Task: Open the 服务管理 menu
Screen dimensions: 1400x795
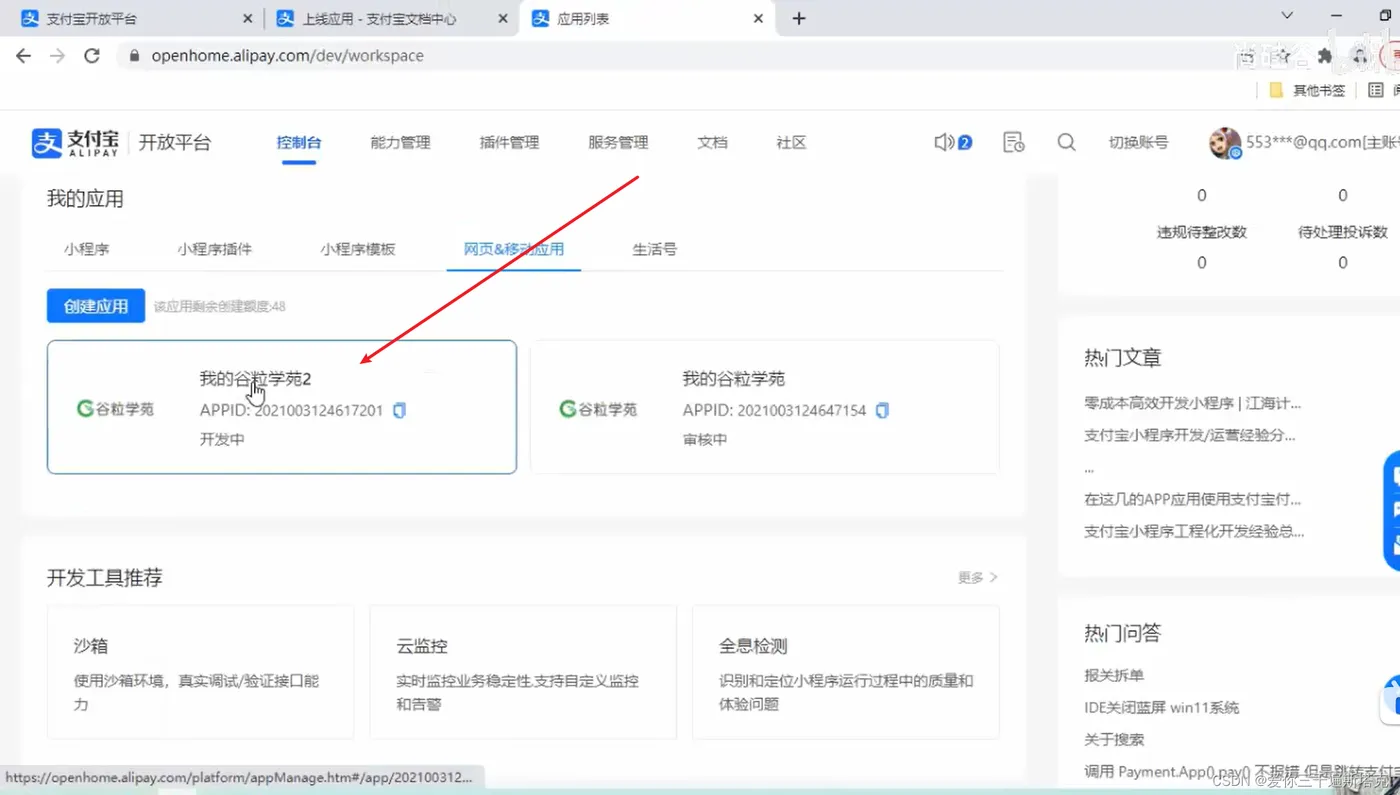Action: [x=618, y=143]
